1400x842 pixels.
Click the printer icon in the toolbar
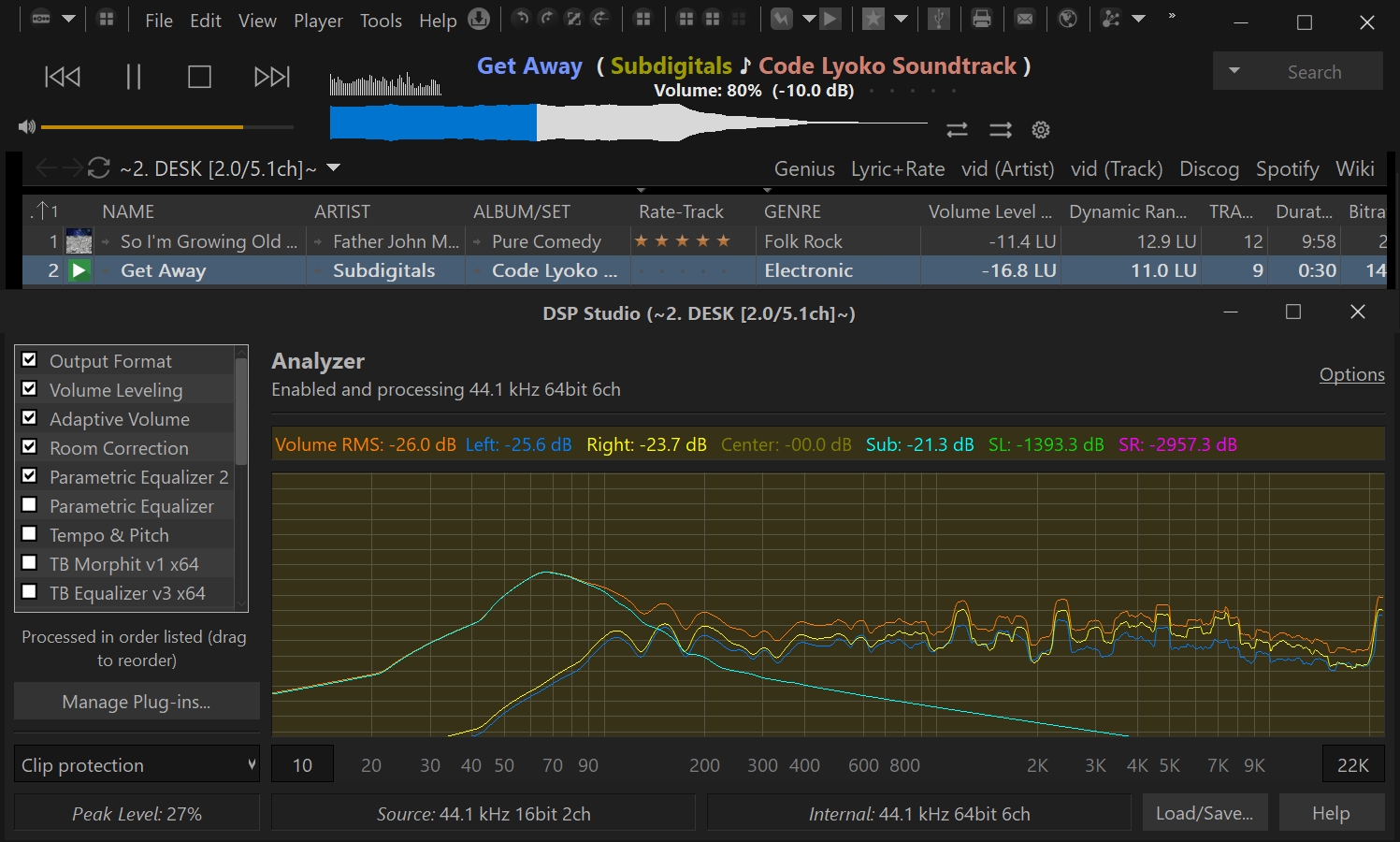point(982,19)
